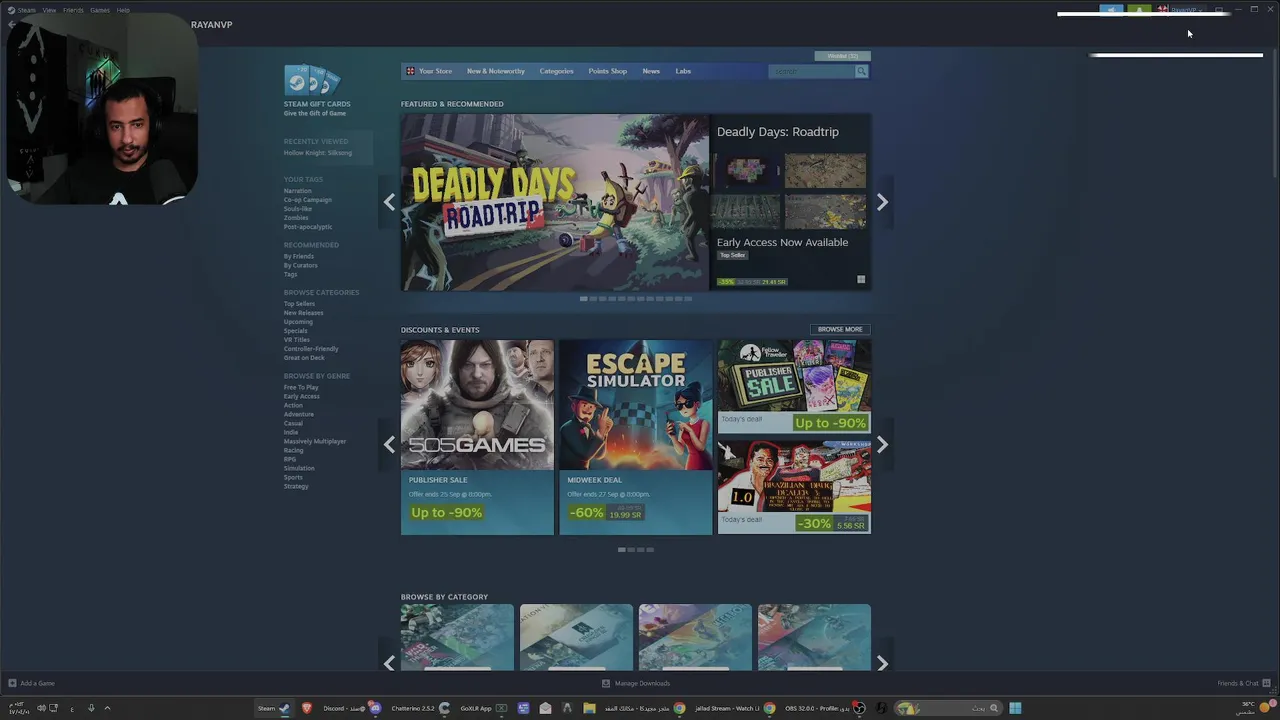Open Deadly Days Roadtrip featured banner
Image resolution: width=1280 pixels, height=720 pixels.
coord(555,202)
